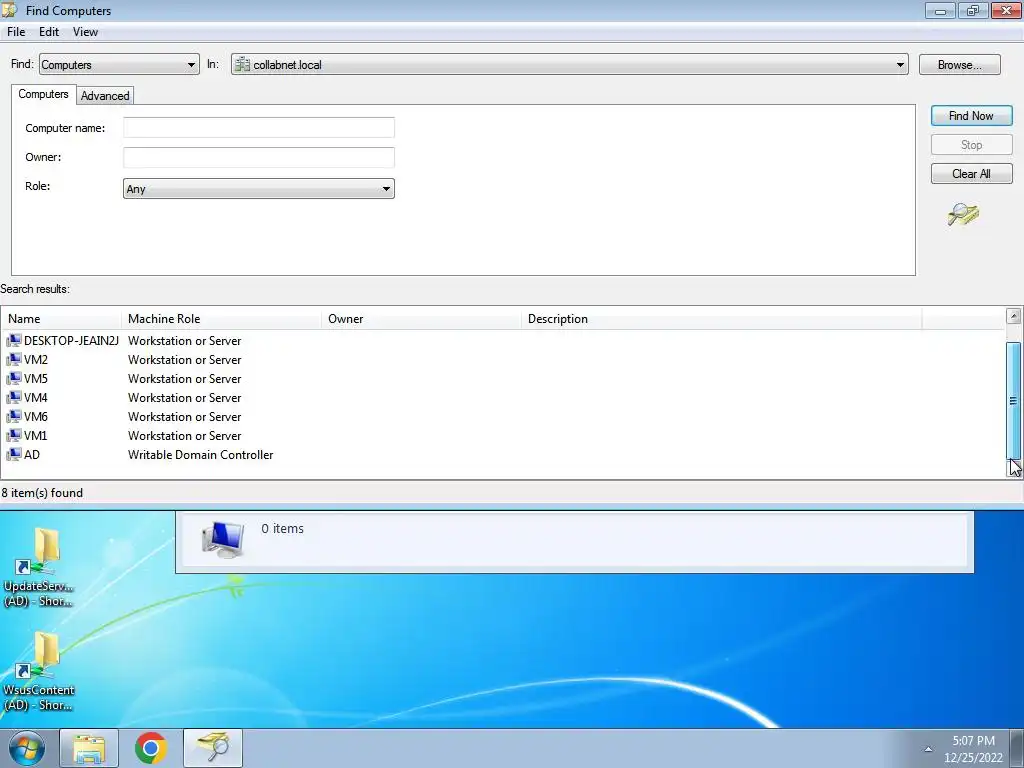Click the Find Now button
This screenshot has width=1024, height=768.
click(971, 116)
